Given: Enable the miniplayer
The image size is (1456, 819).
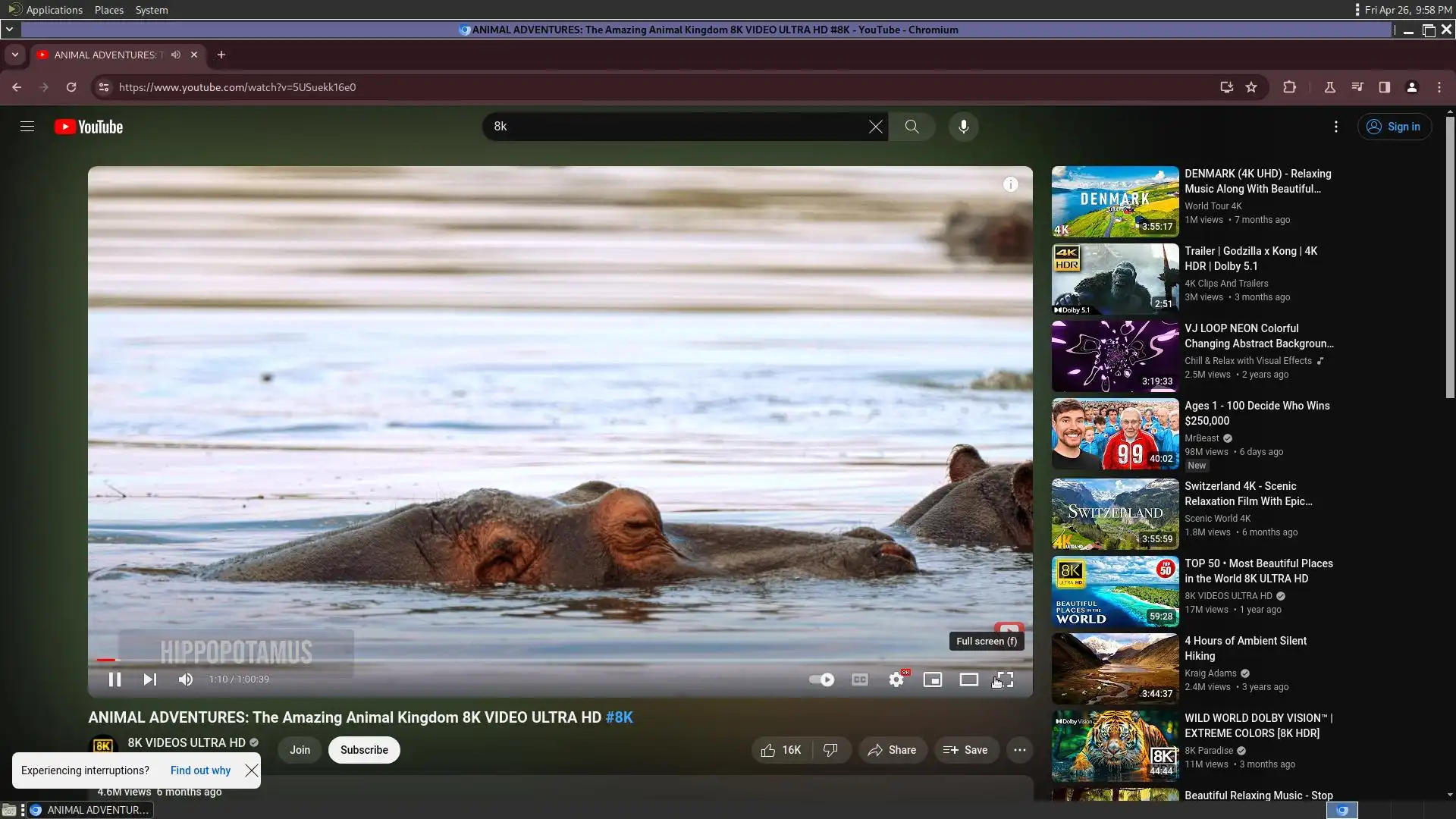Looking at the screenshot, I should [932, 679].
